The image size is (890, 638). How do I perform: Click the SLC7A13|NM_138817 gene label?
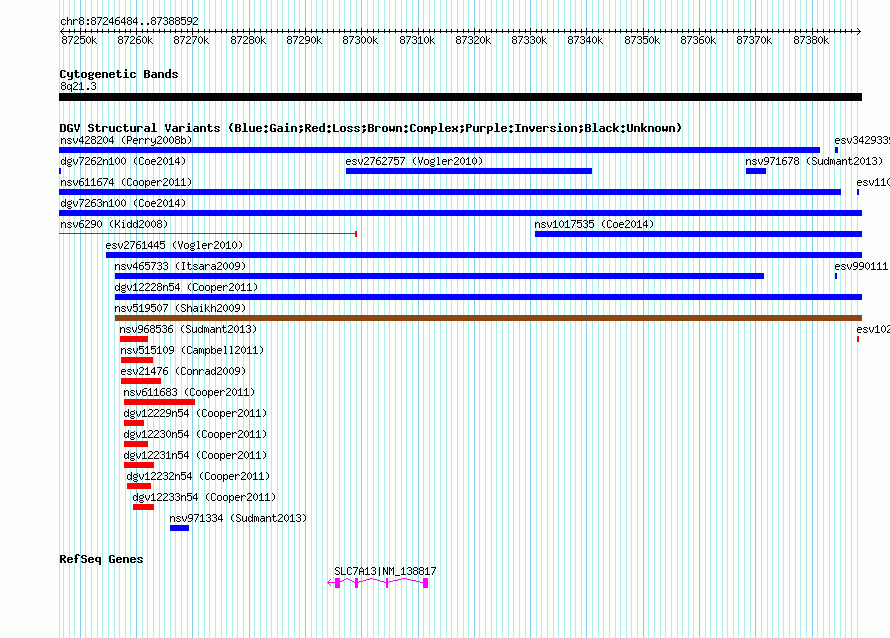[385, 571]
